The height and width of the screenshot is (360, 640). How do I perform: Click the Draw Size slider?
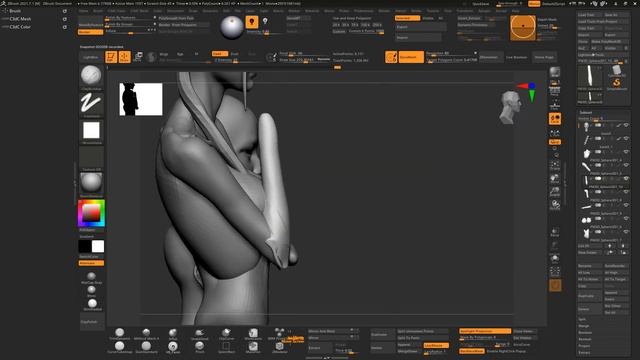pos(304,60)
